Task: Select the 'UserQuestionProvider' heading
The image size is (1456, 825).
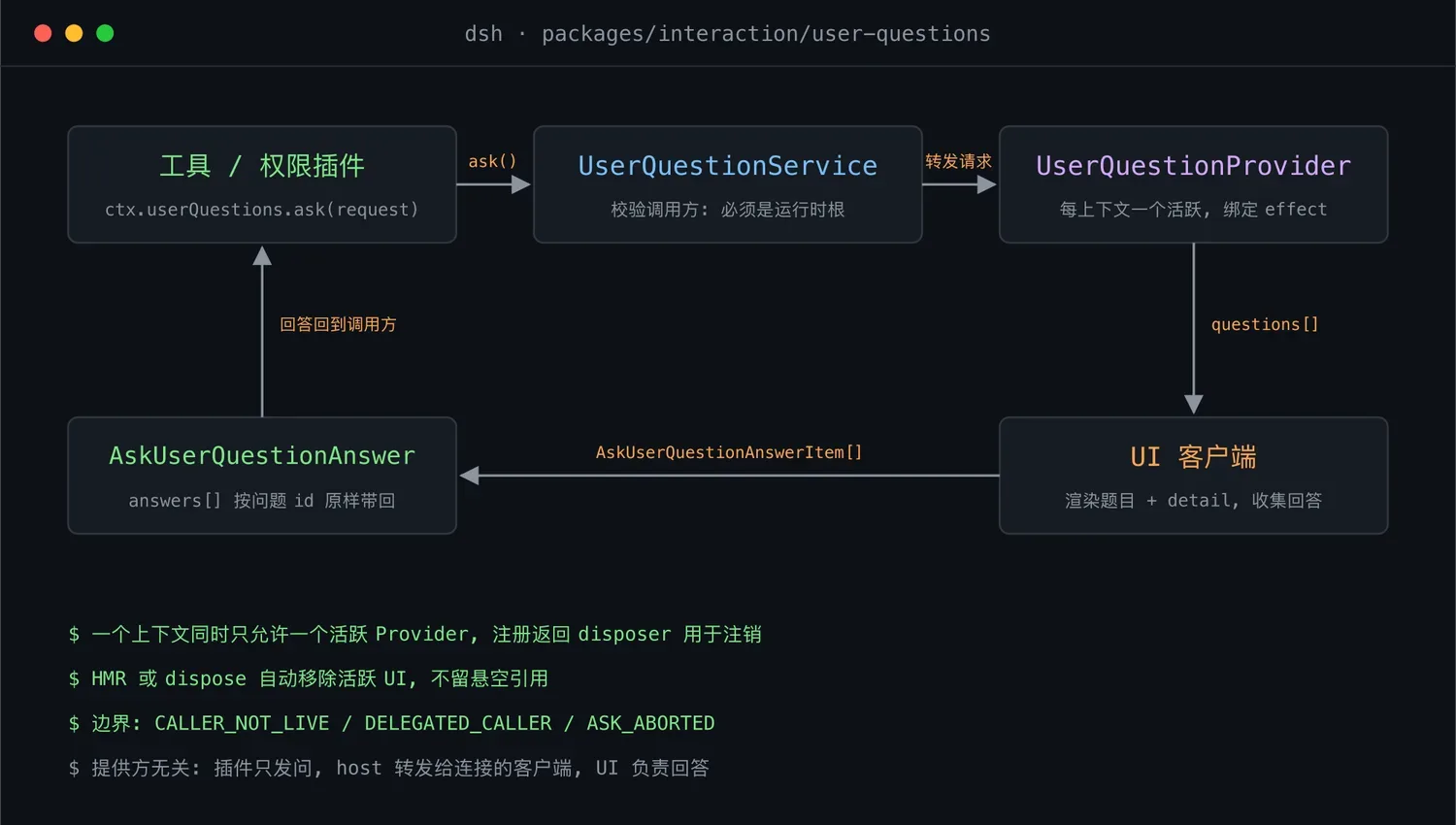Action: [1194, 166]
